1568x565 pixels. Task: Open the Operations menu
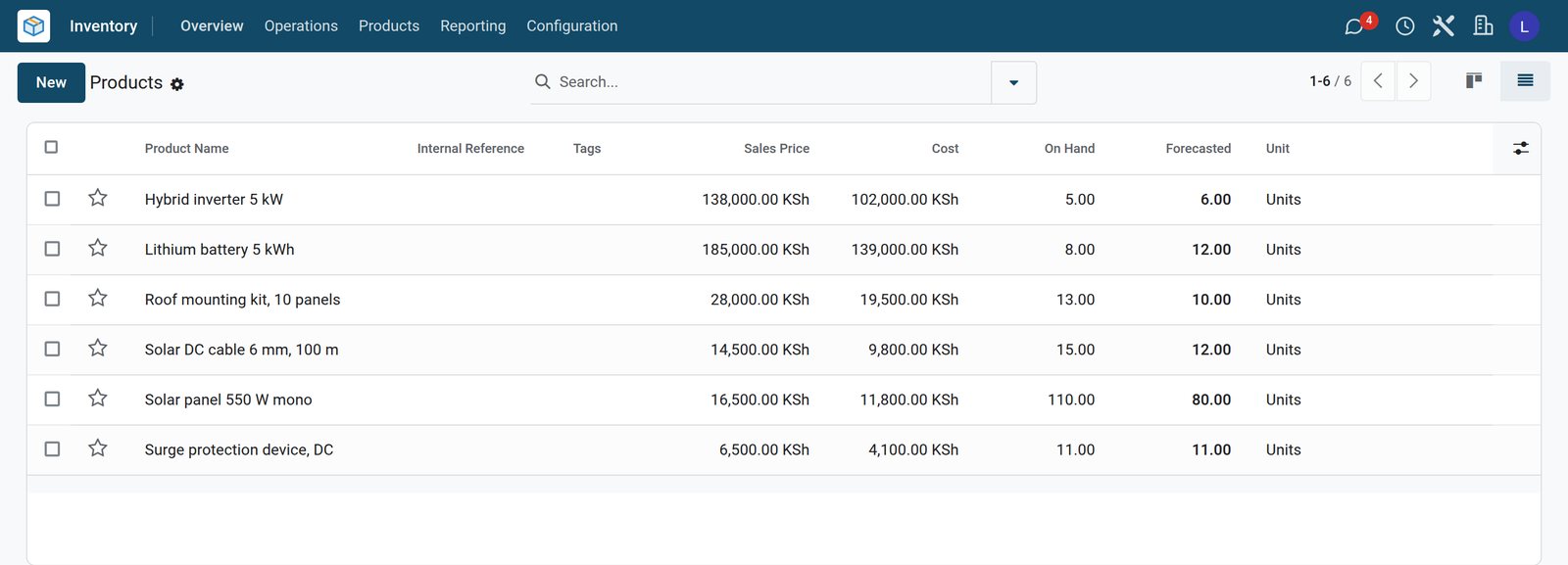tap(301, 26)
